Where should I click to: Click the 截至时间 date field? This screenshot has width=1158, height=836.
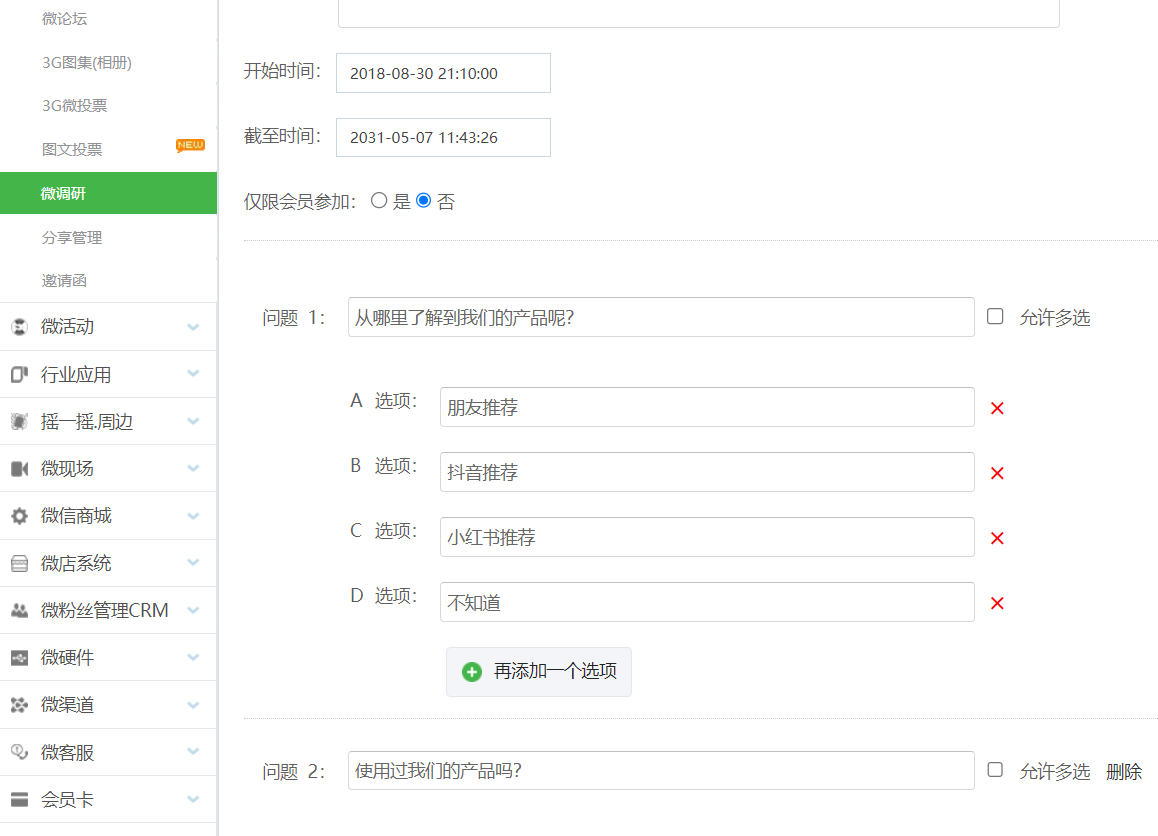pos(443,137)
